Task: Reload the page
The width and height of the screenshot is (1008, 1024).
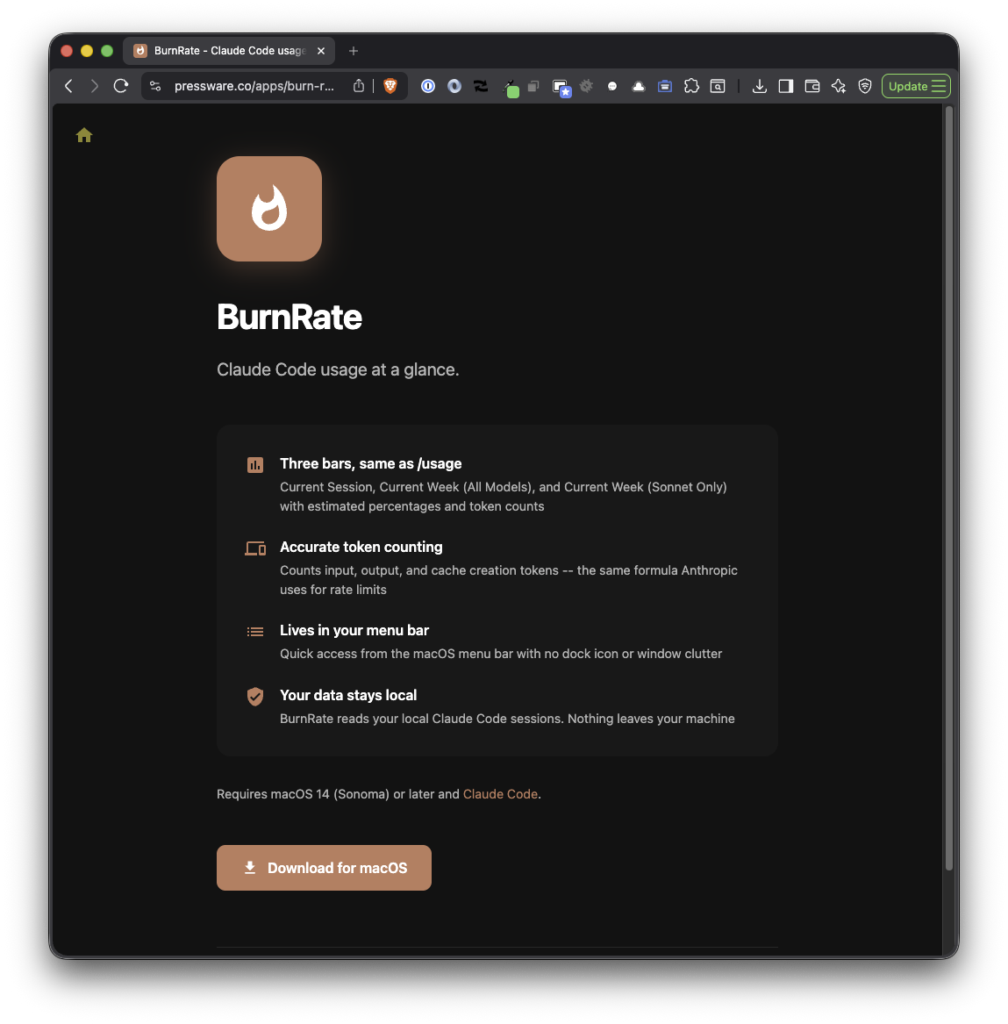Action: point(121,86)
